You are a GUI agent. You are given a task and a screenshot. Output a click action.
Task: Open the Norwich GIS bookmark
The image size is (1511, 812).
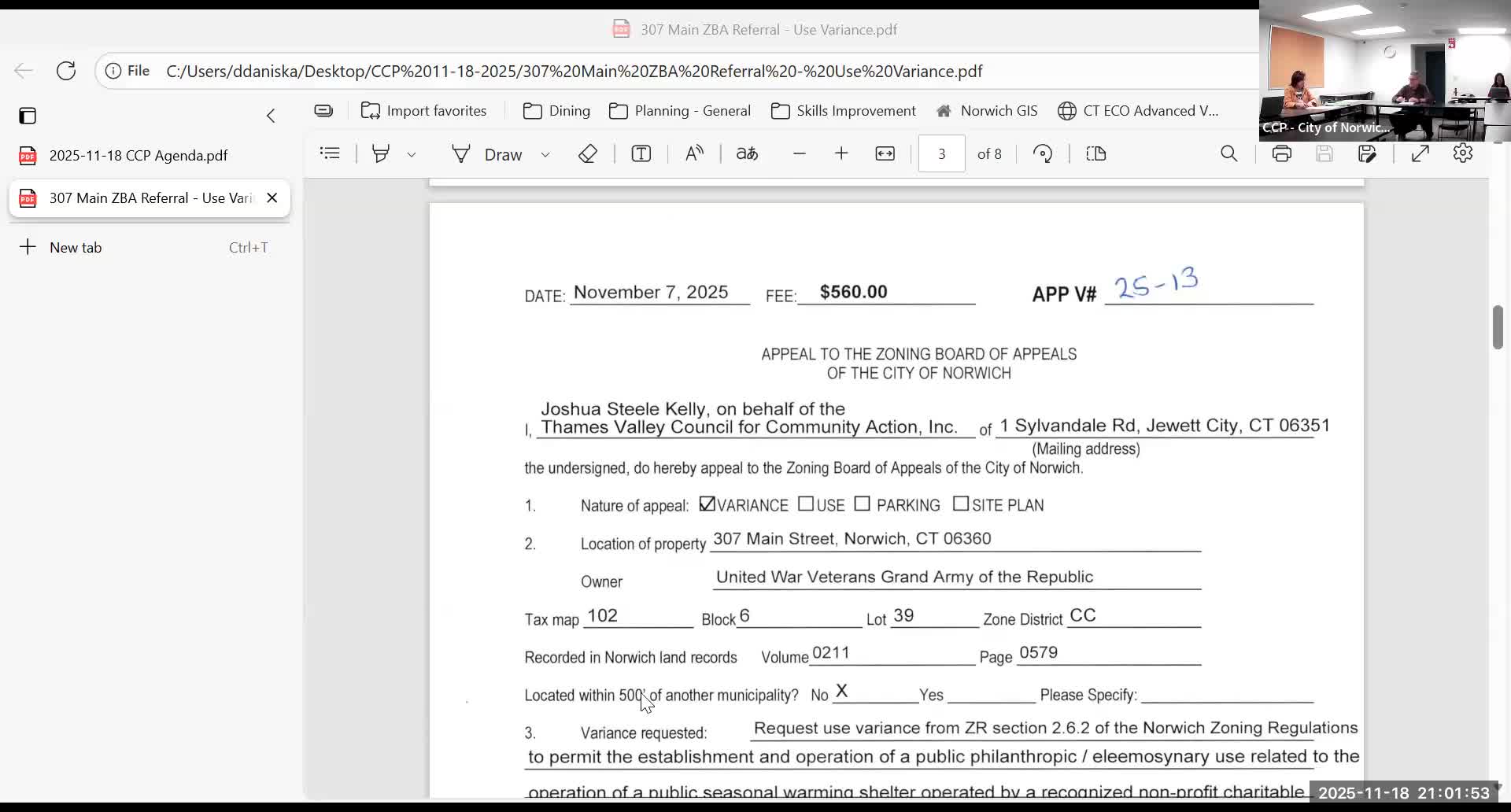click(987, 111)
